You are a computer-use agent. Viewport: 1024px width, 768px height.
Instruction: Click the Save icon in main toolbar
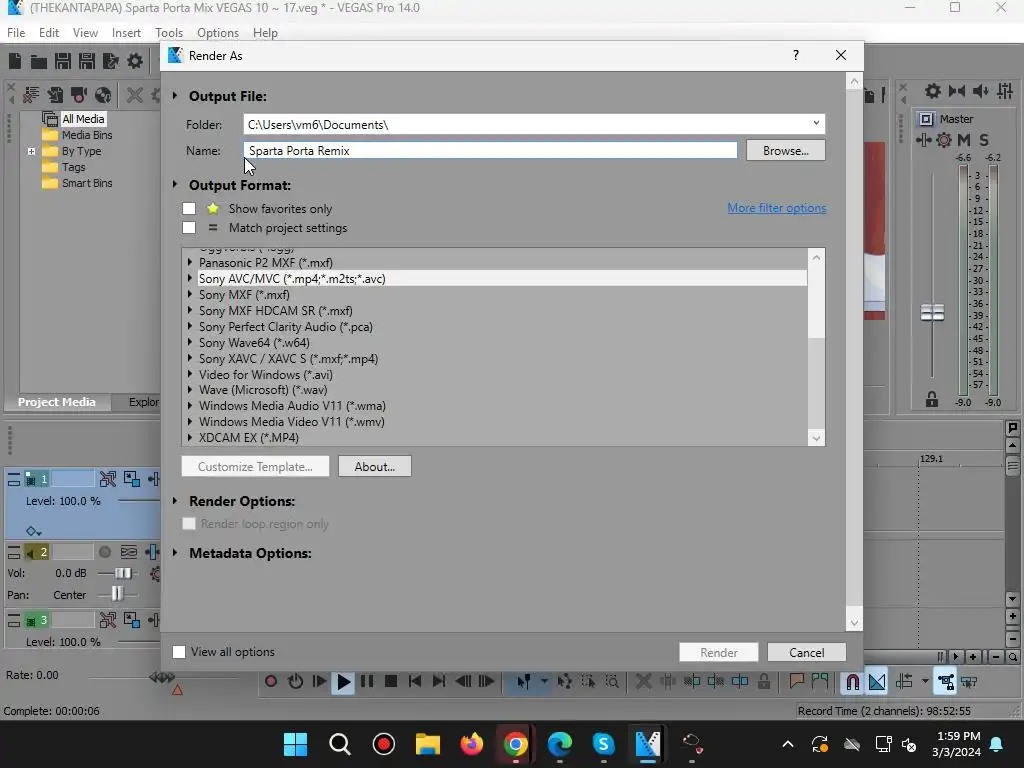tap(63, 61)
